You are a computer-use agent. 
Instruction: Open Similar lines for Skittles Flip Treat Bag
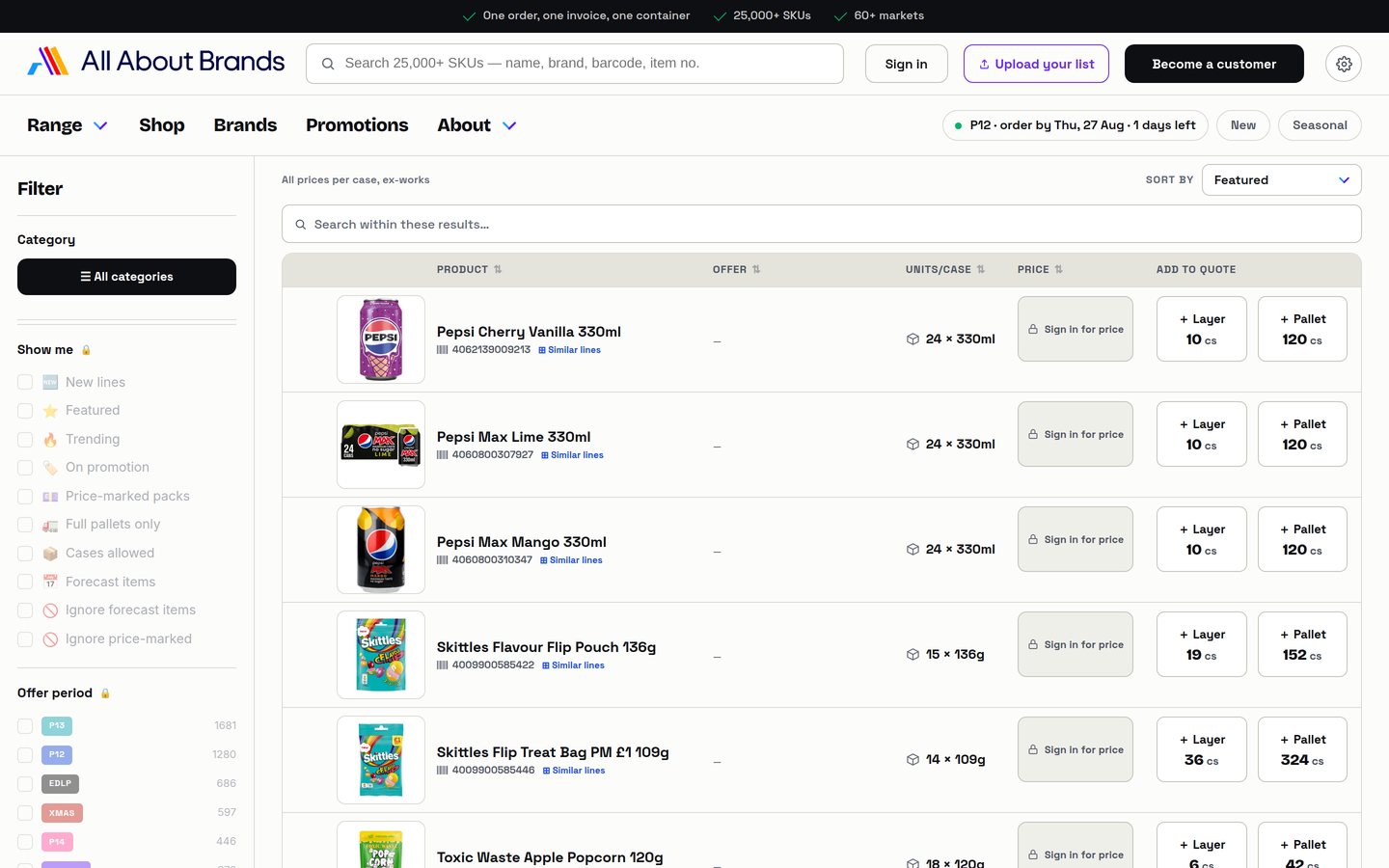pos(574,771)
